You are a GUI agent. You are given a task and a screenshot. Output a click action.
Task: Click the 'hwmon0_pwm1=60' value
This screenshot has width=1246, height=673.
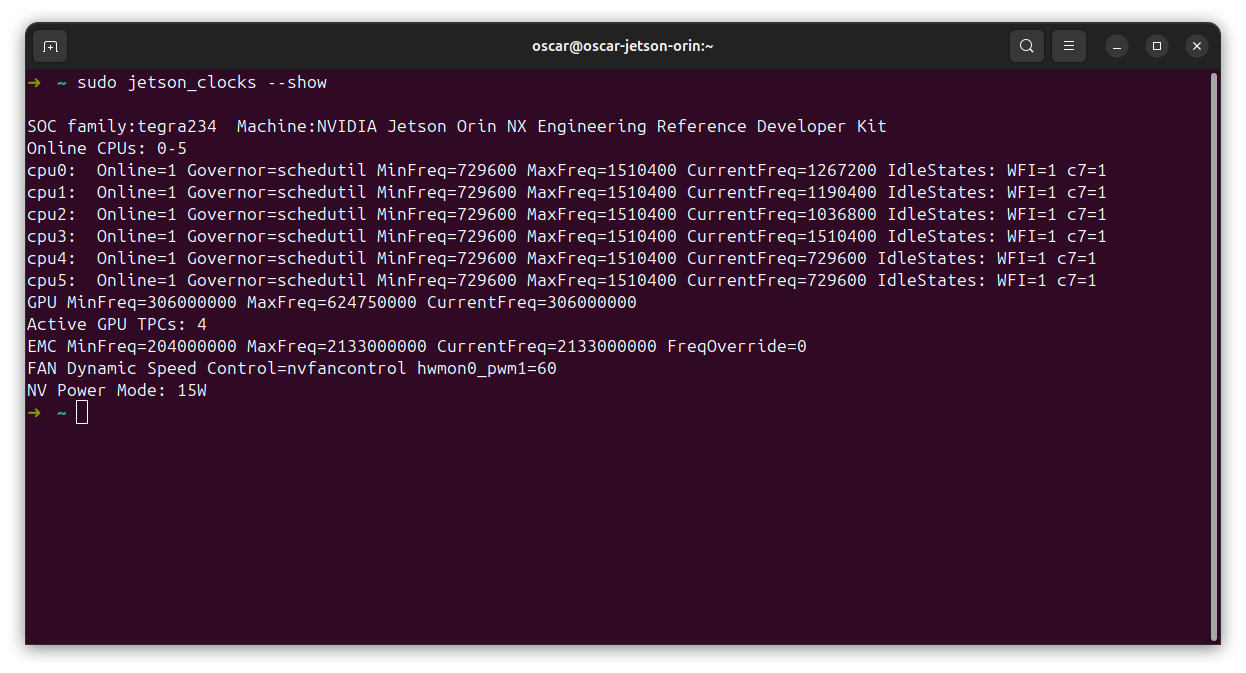point(487,368)
